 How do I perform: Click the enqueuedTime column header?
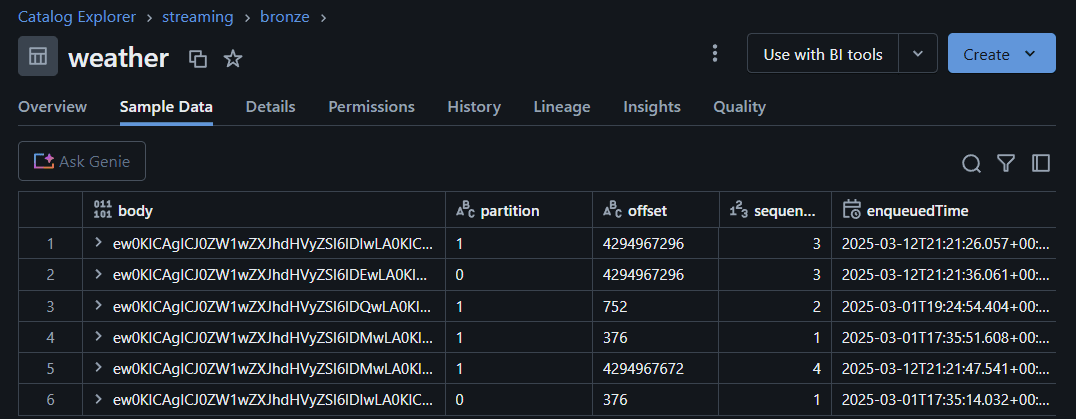pyautogui.click(x=944, y=211)
